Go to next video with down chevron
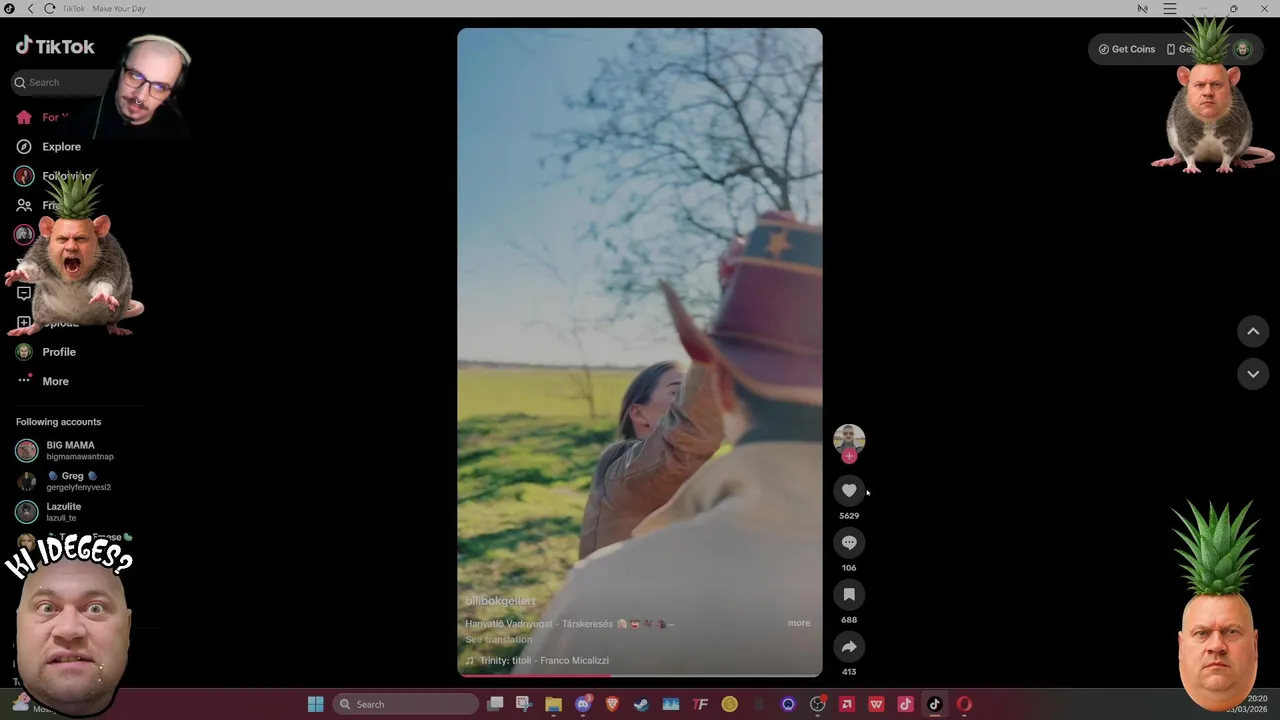 [x=1253, y=374]
